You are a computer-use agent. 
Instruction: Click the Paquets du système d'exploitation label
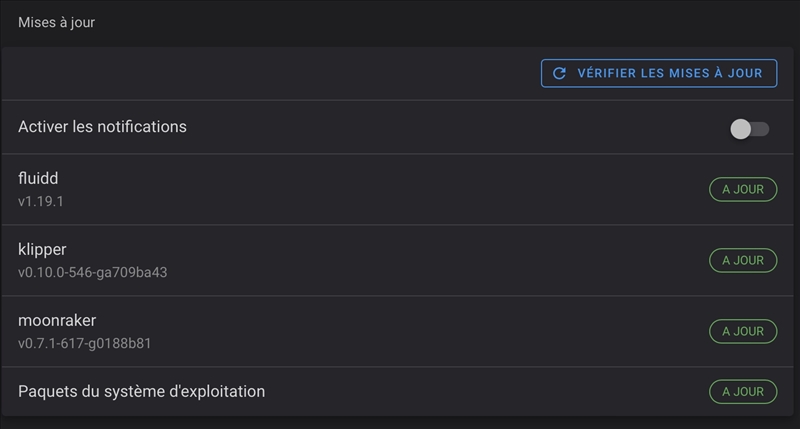[x=141, y=391]
